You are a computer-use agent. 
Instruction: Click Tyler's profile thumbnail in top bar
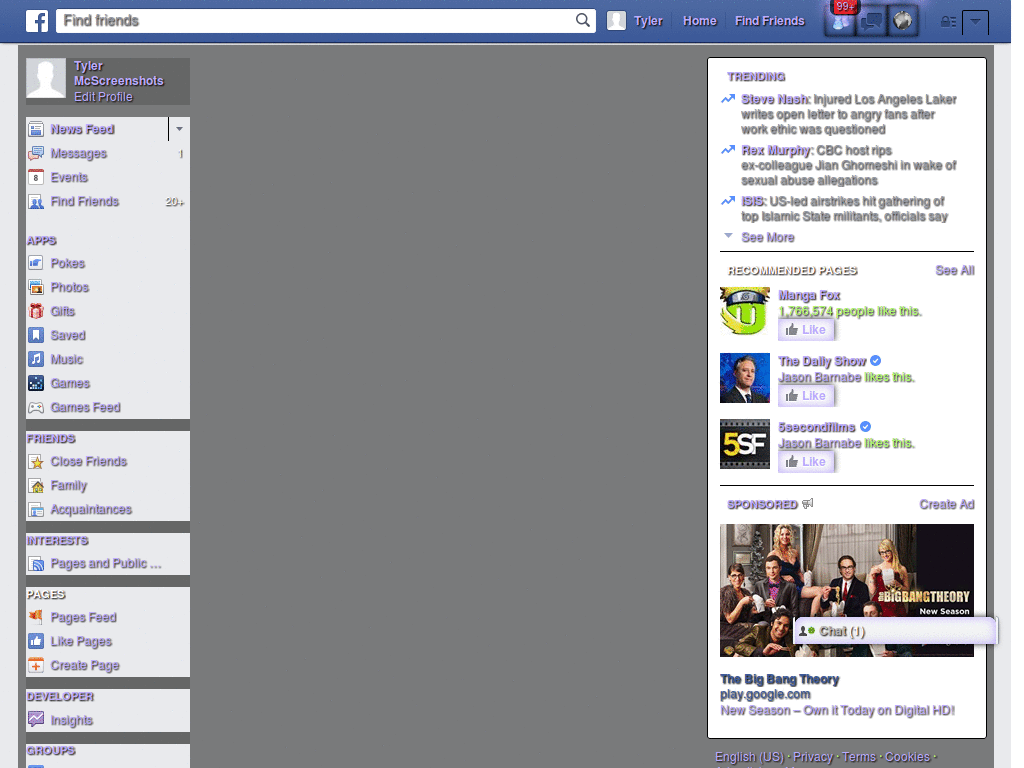616,21
